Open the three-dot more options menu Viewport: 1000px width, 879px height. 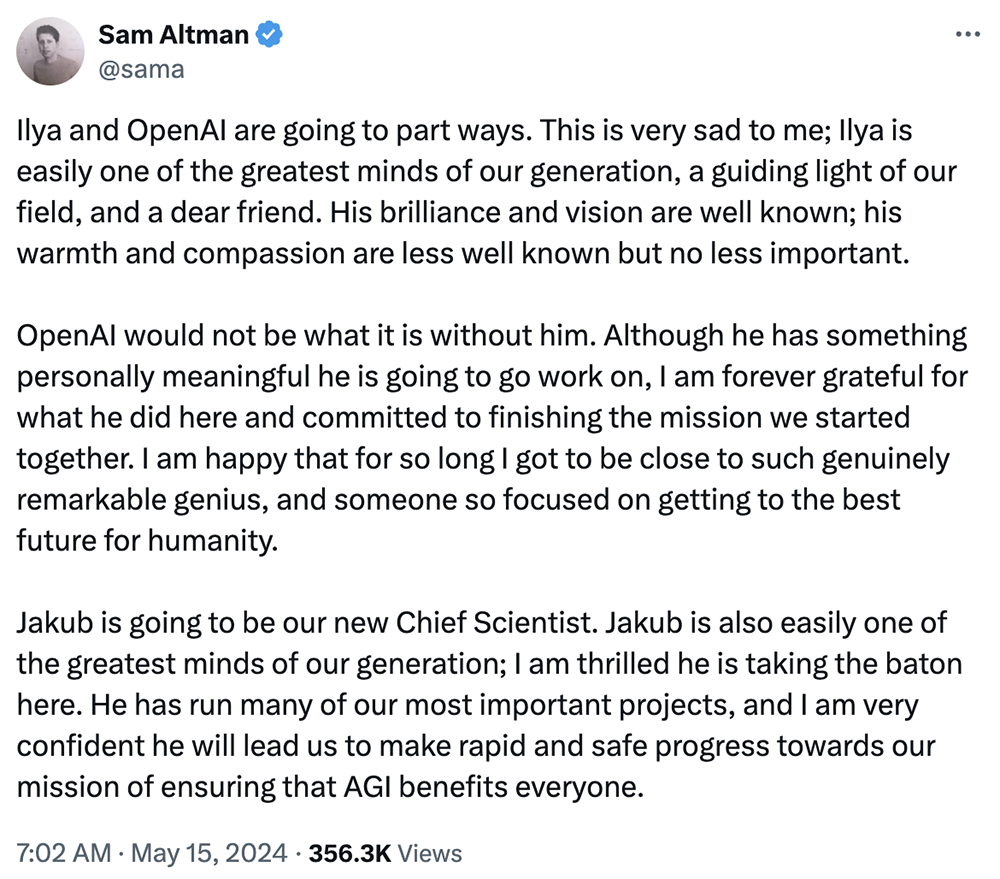968,34
